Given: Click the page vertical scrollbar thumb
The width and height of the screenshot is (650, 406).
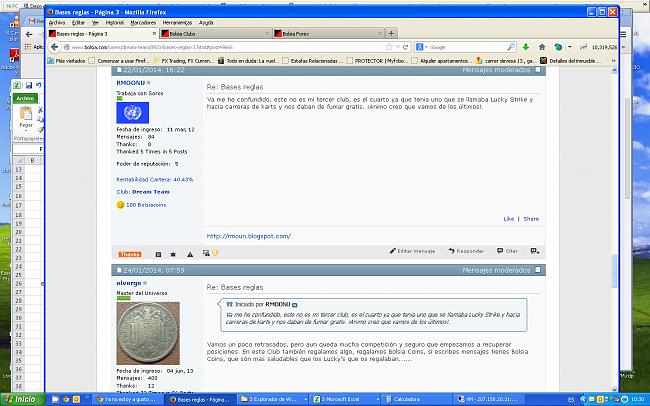Looking at the screenshot, I should pyautogui.click(x=615, y=271).
